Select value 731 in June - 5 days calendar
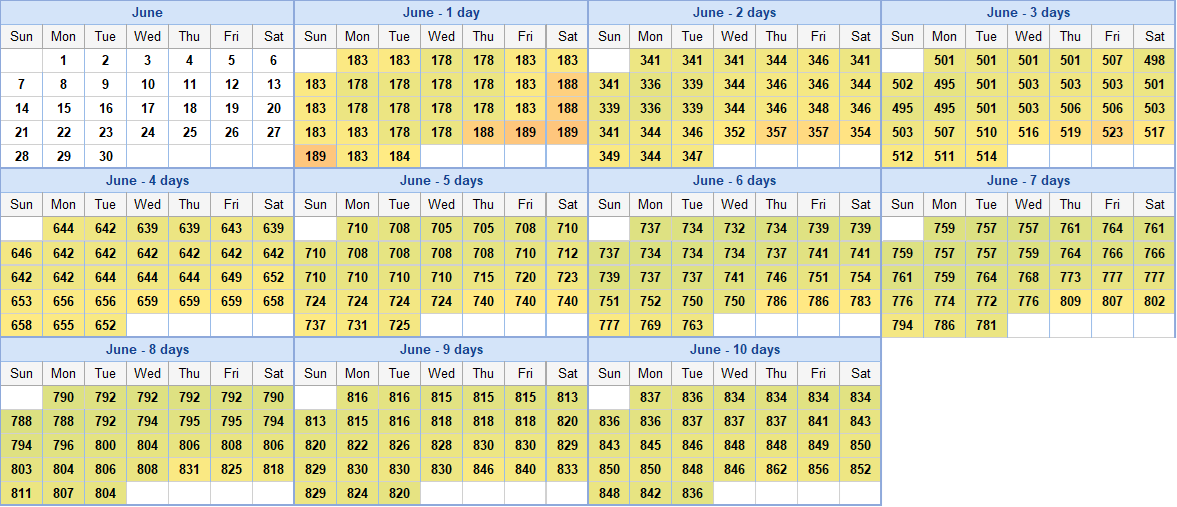Image resolution: width=1177 pixels, height=507 pixels. click(357, 325)
